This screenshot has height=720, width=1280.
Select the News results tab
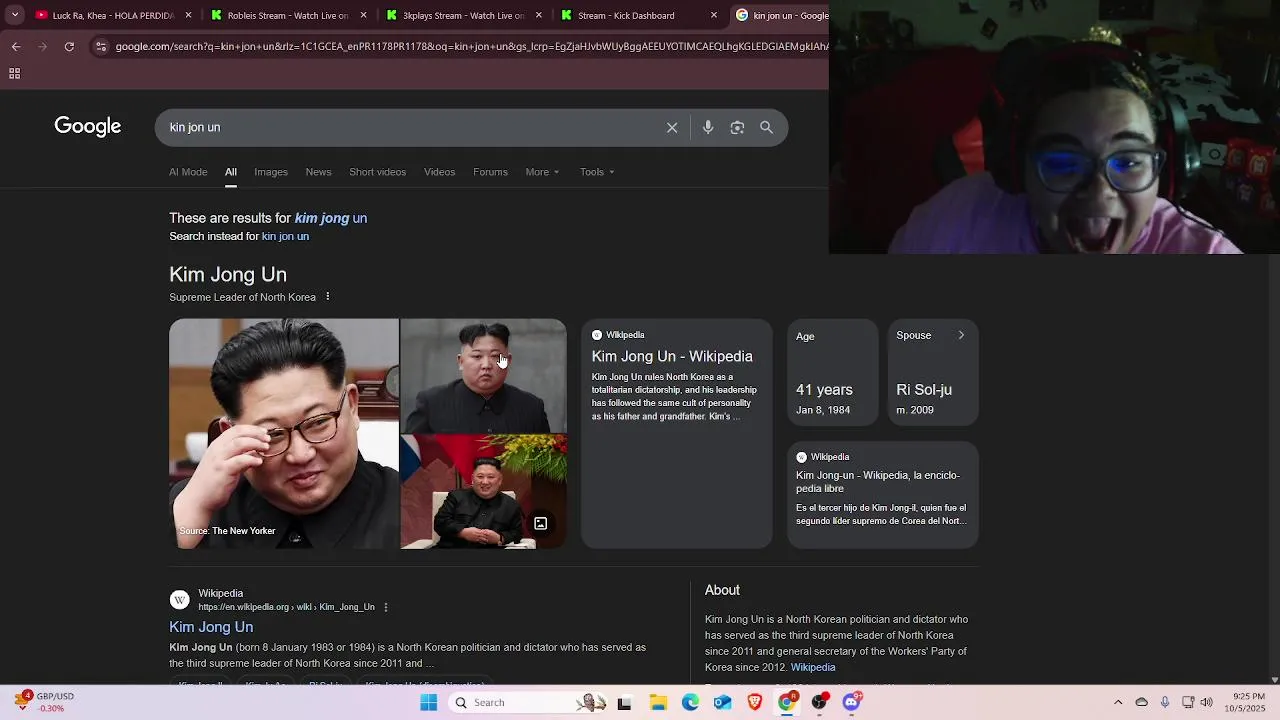point(318,172)
